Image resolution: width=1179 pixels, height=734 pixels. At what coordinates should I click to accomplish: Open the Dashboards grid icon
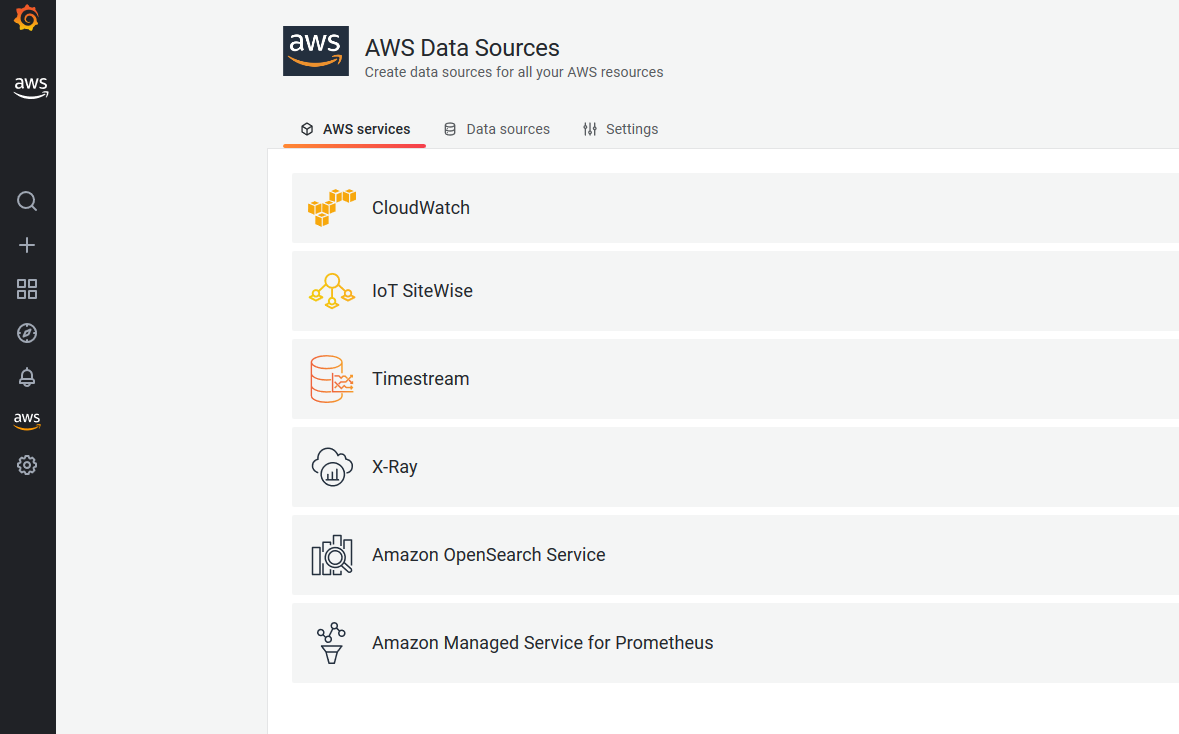point(27,289)
